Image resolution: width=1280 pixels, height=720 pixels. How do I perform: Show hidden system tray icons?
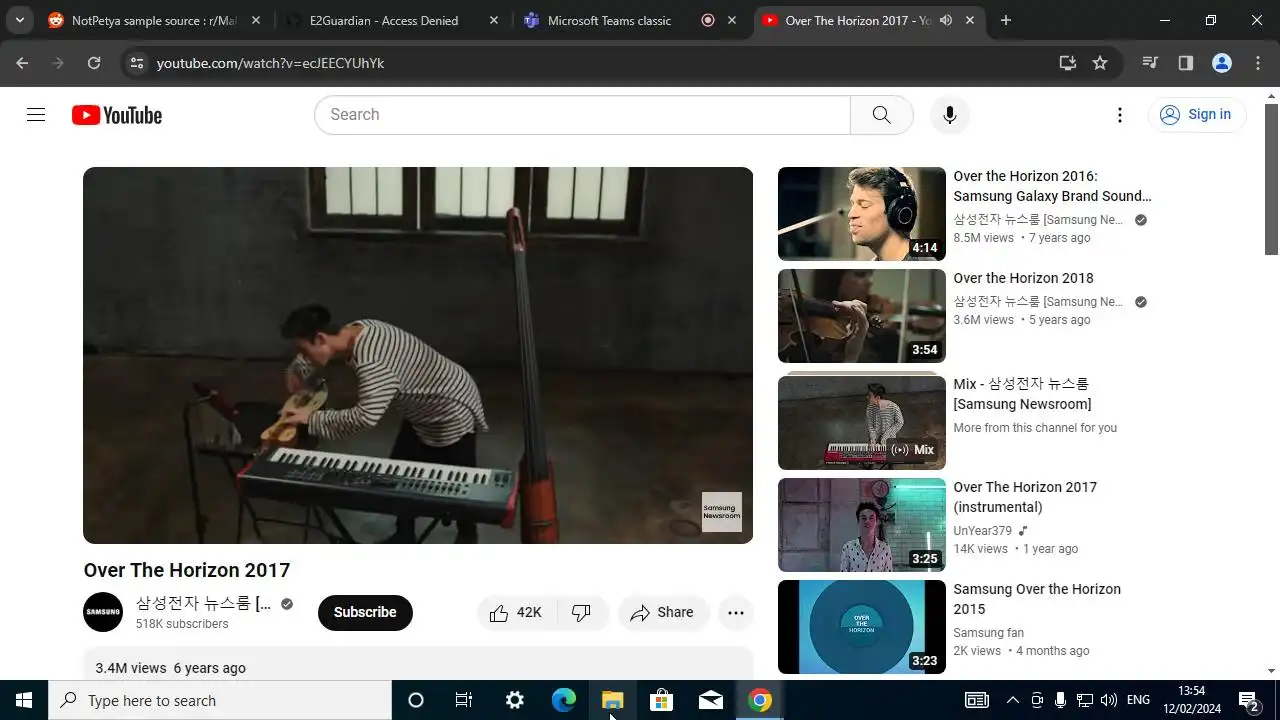click(x=1012, y=700)
